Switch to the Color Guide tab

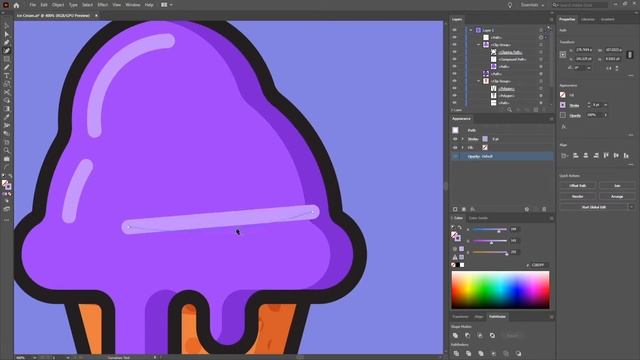(478, 218)
